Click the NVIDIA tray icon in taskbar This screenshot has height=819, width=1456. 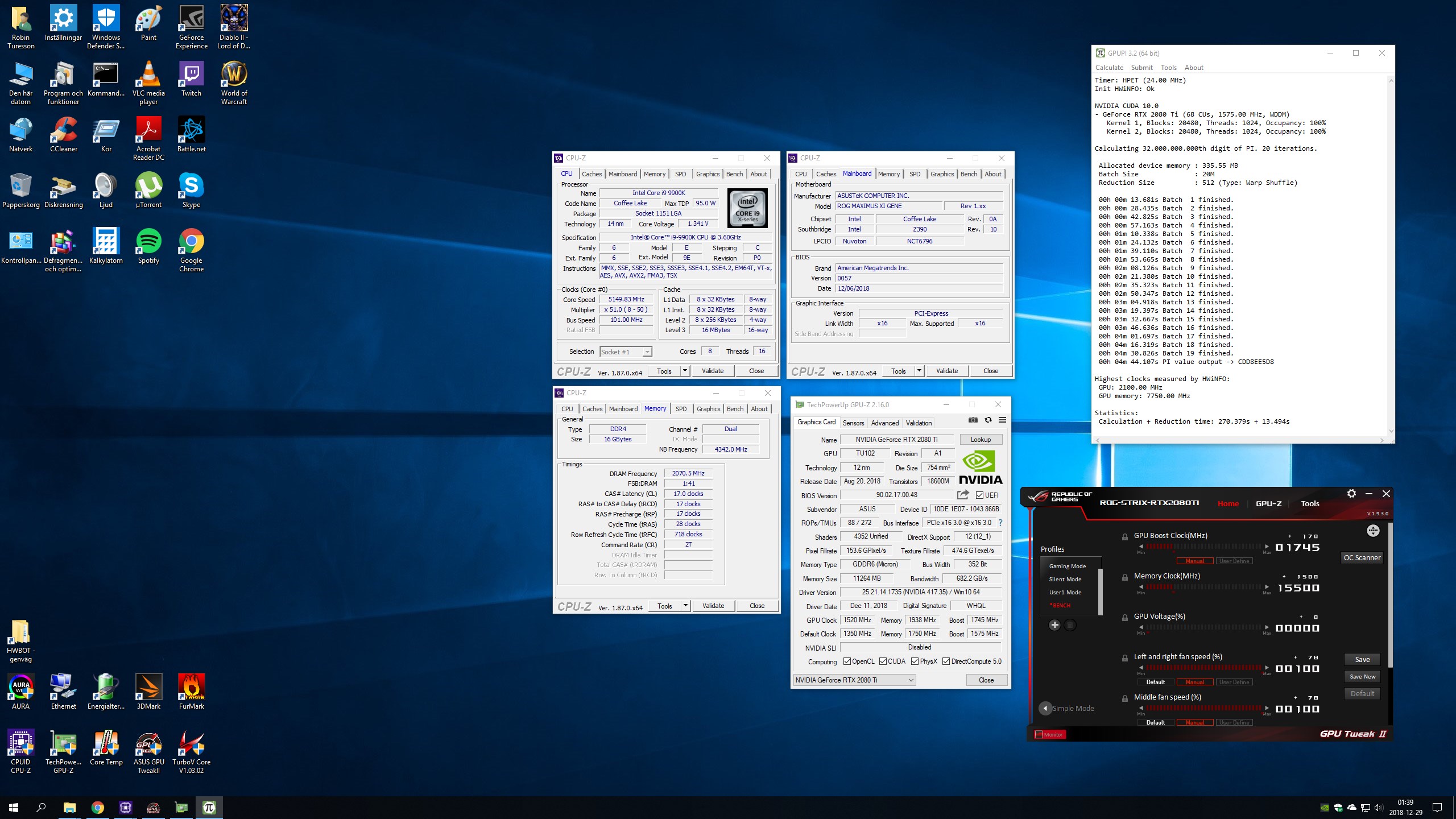1325,808
